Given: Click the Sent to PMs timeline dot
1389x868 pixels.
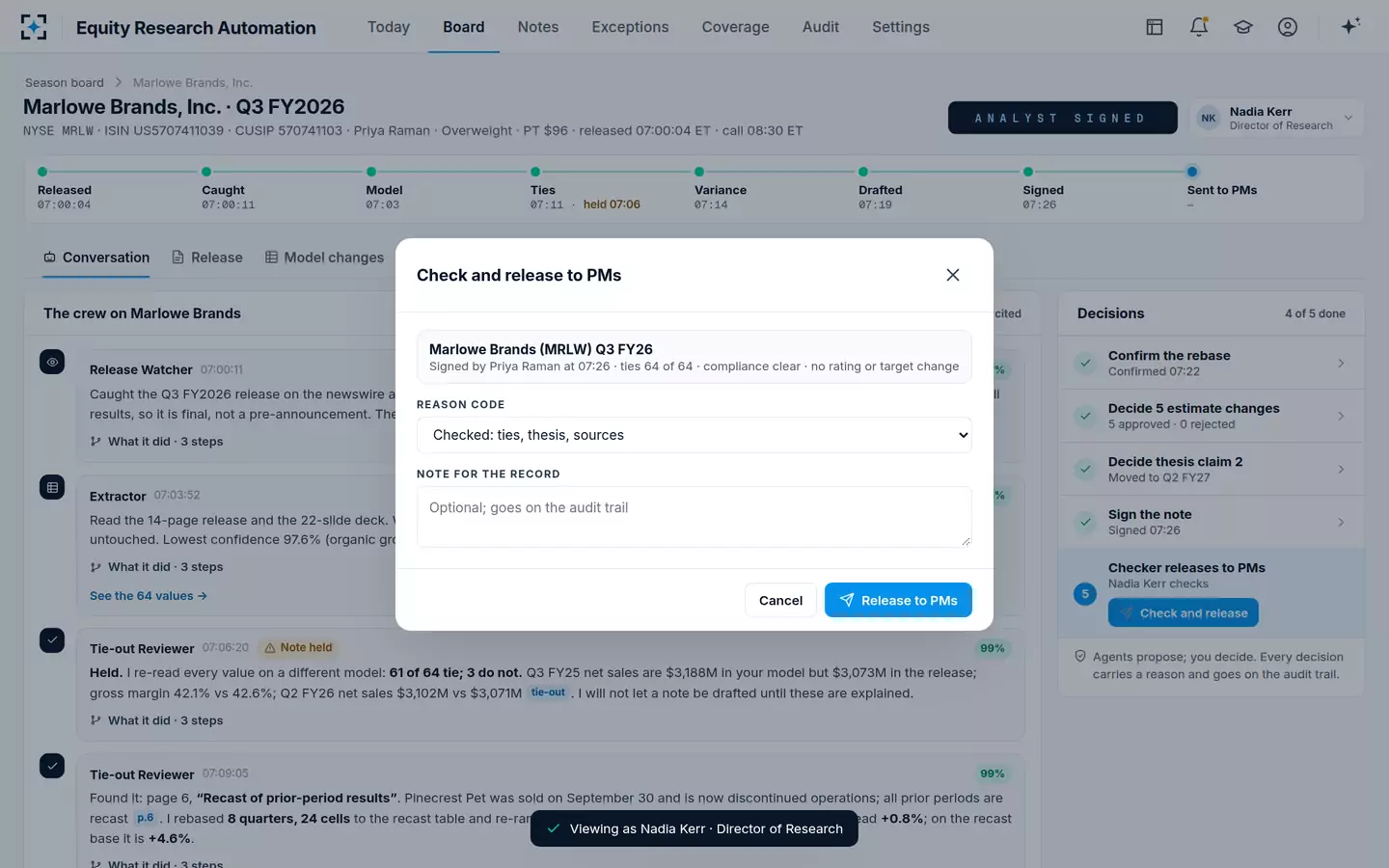Looking at the screenshot, I should (1192, 172).
